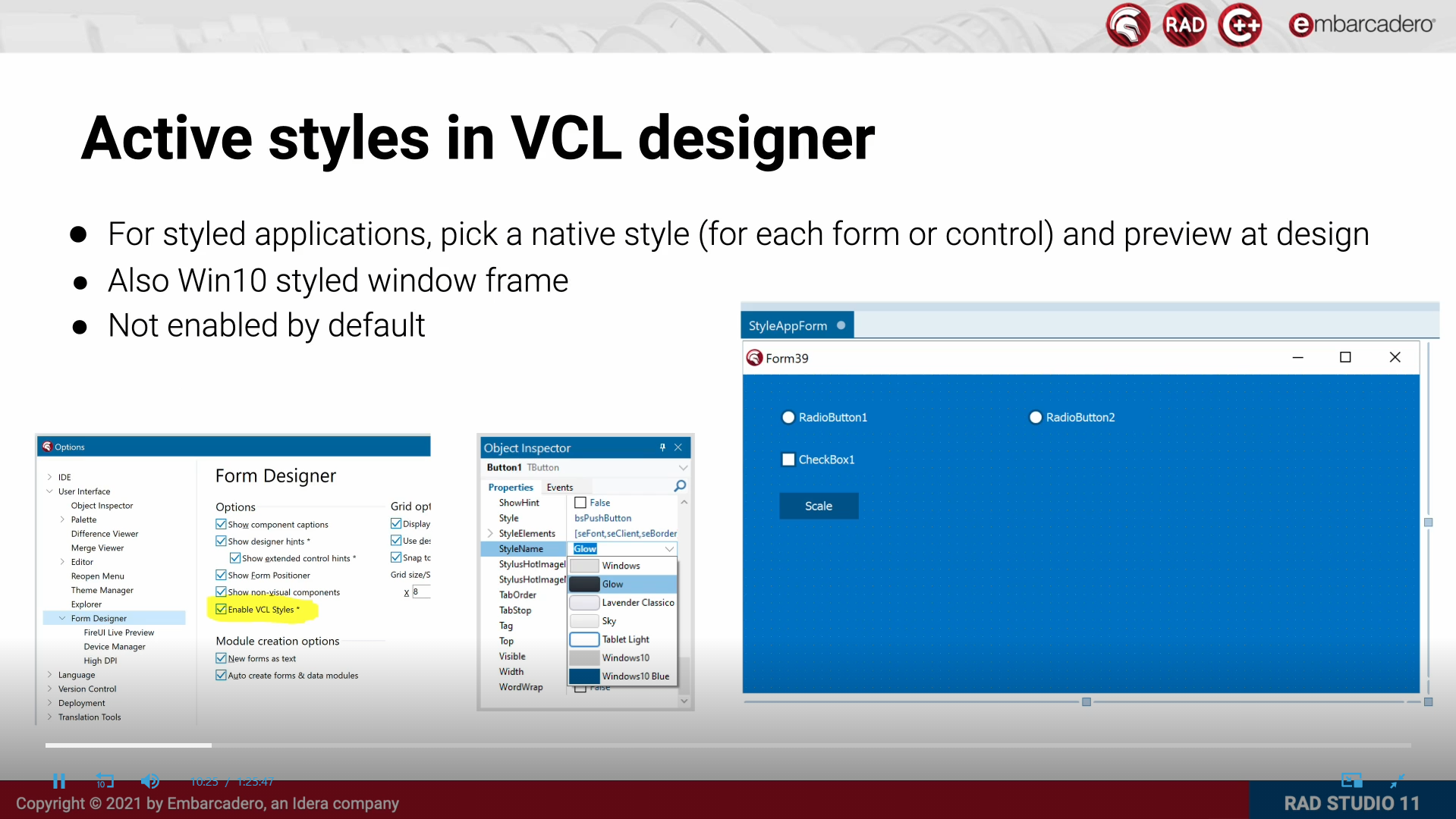Click the Options window title icon
The image size is (1456, 819).
(x=47, y=447)
